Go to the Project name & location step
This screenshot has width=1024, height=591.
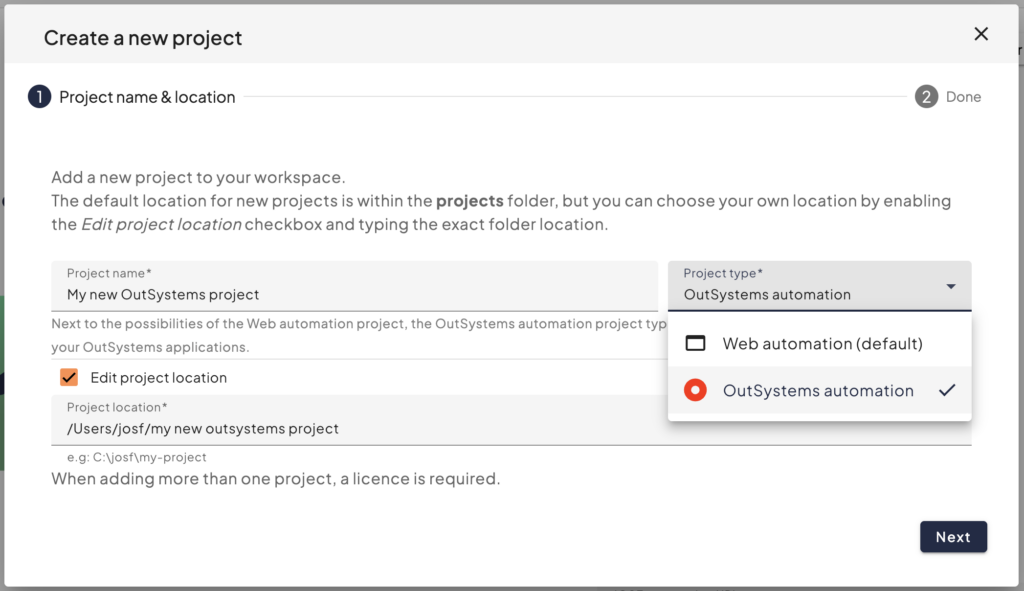147,97
